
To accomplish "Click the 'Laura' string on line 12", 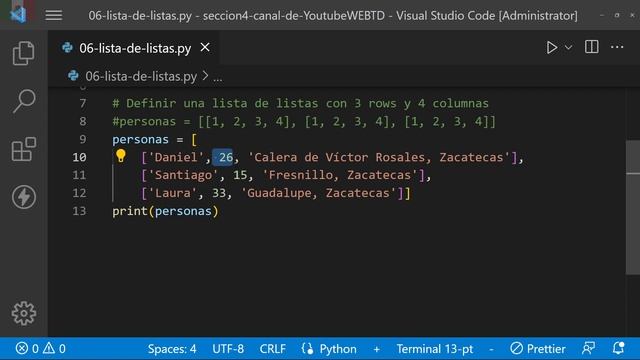I will click(x=172, y=193).
